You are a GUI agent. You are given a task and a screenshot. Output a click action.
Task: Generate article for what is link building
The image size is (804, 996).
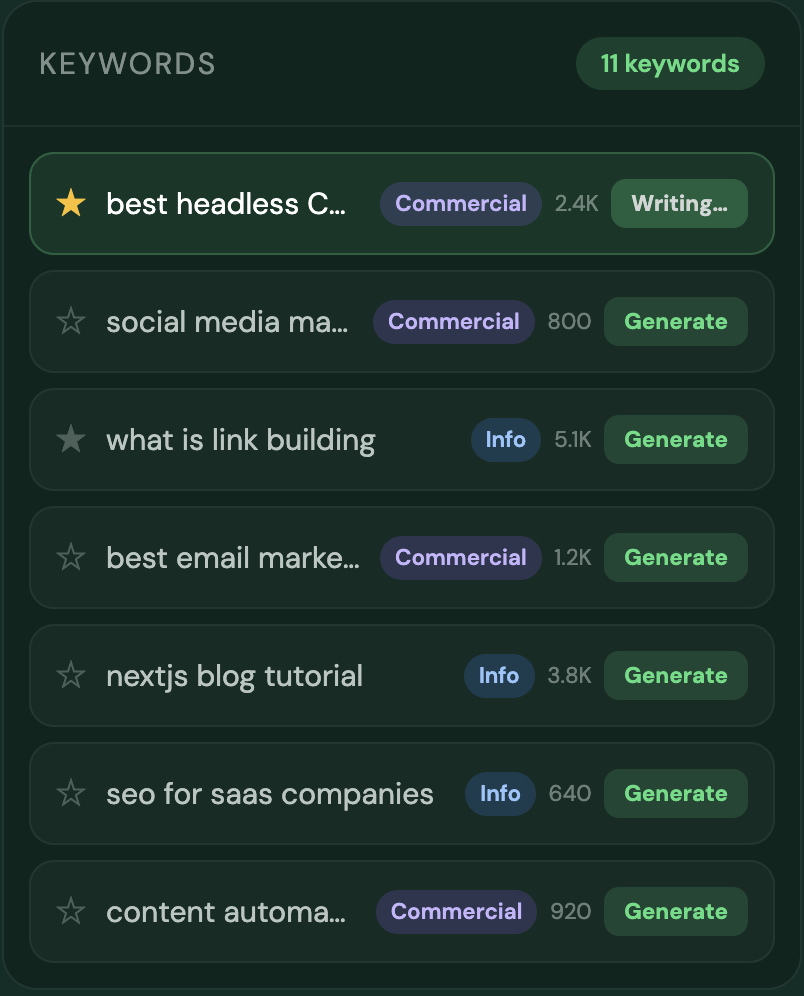675,440
